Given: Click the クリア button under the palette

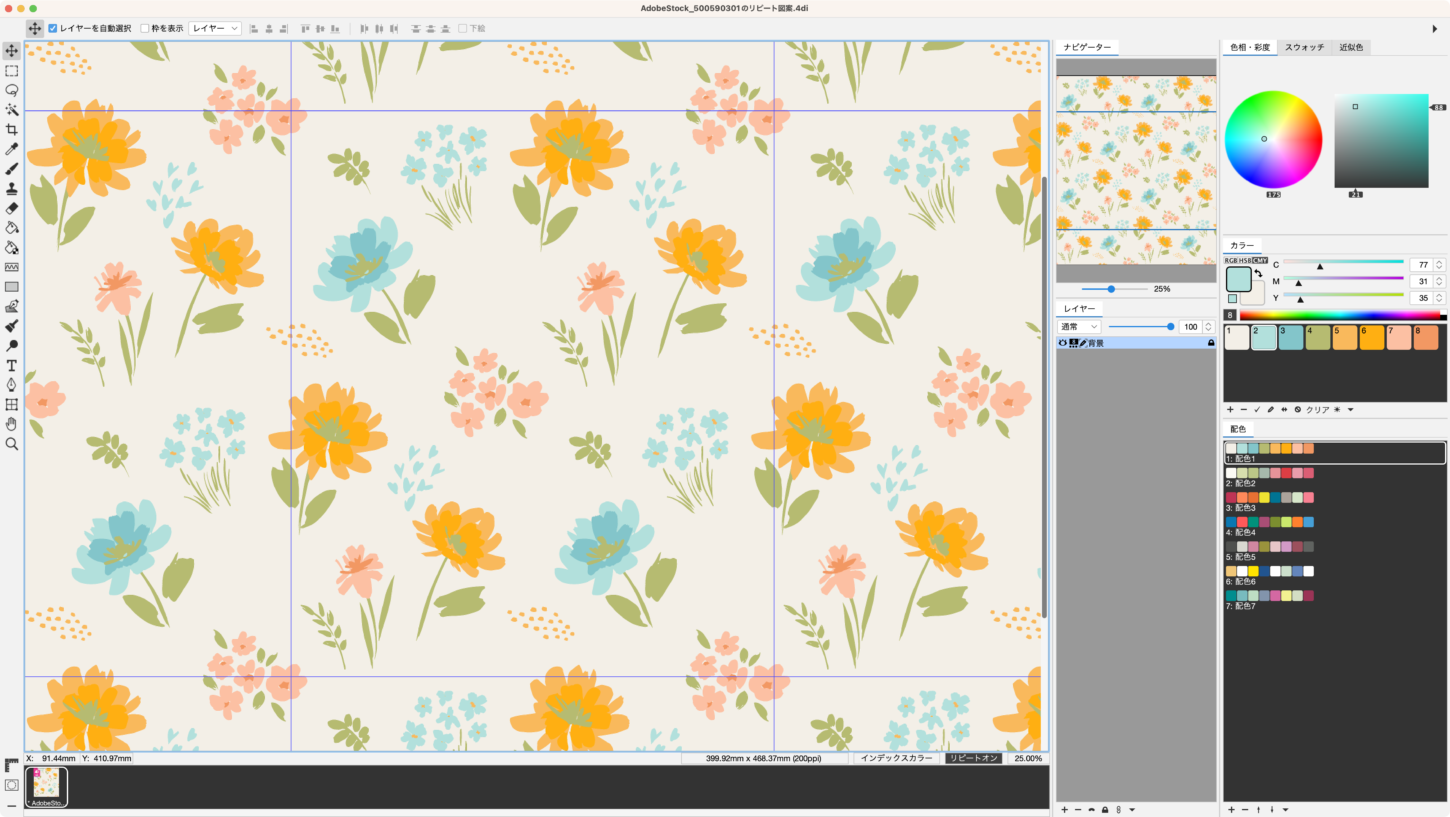Looking at the screenshot, I should 1317,410.
